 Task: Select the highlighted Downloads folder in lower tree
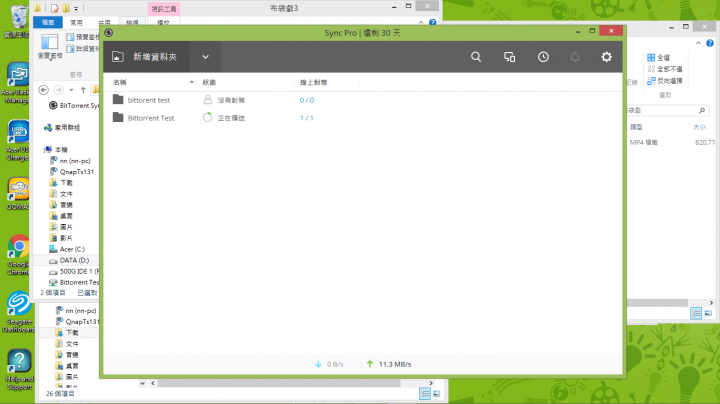tap(67, 332)
